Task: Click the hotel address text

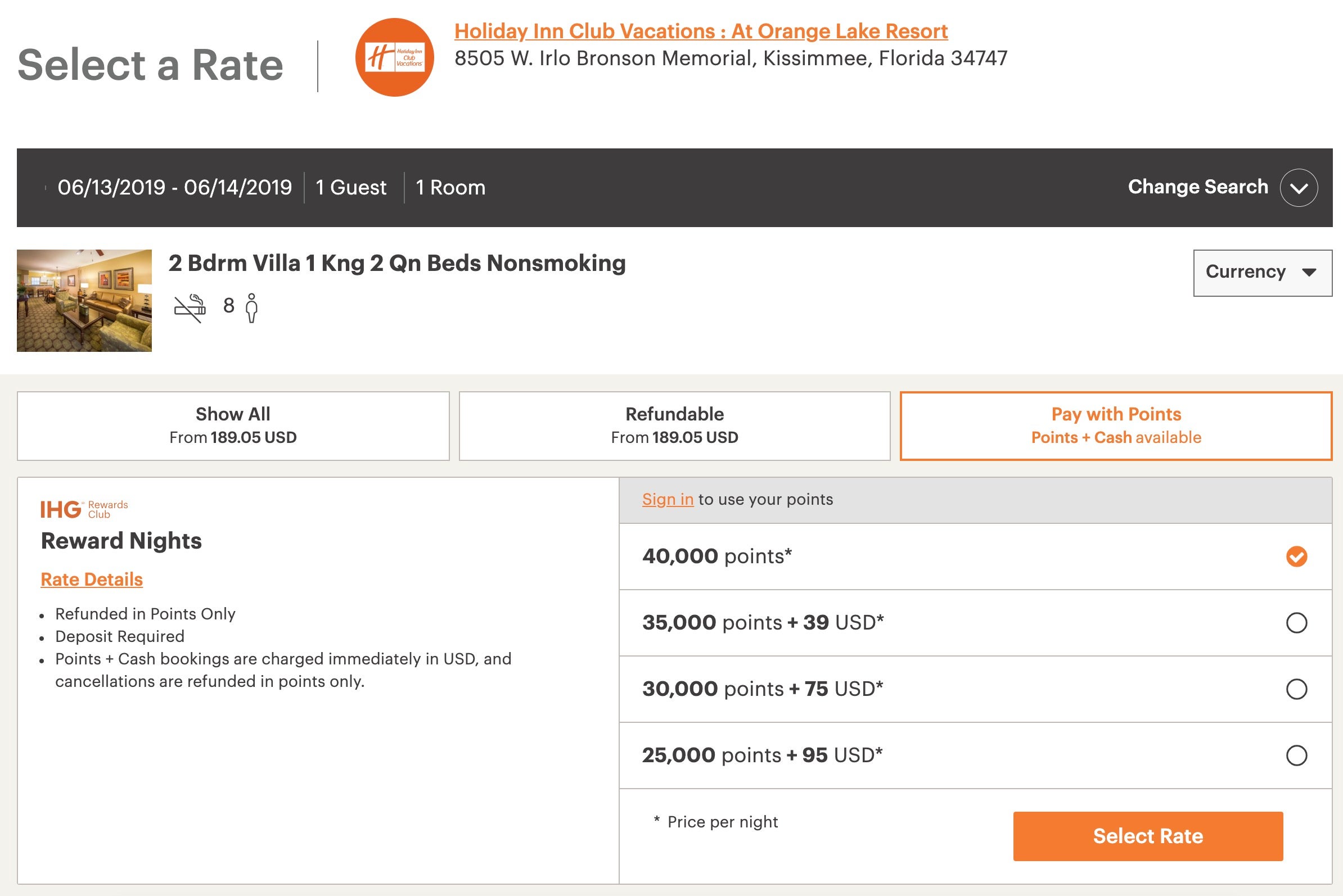Action: 731,58
